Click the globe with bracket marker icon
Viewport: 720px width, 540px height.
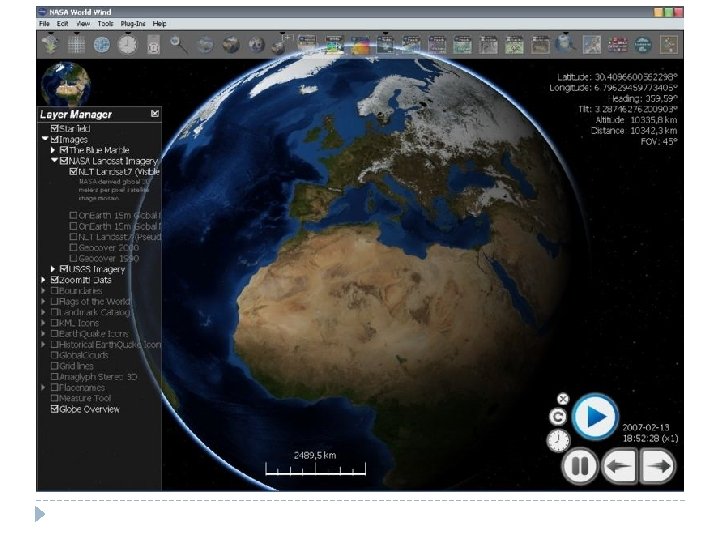[x=281, y=45]
